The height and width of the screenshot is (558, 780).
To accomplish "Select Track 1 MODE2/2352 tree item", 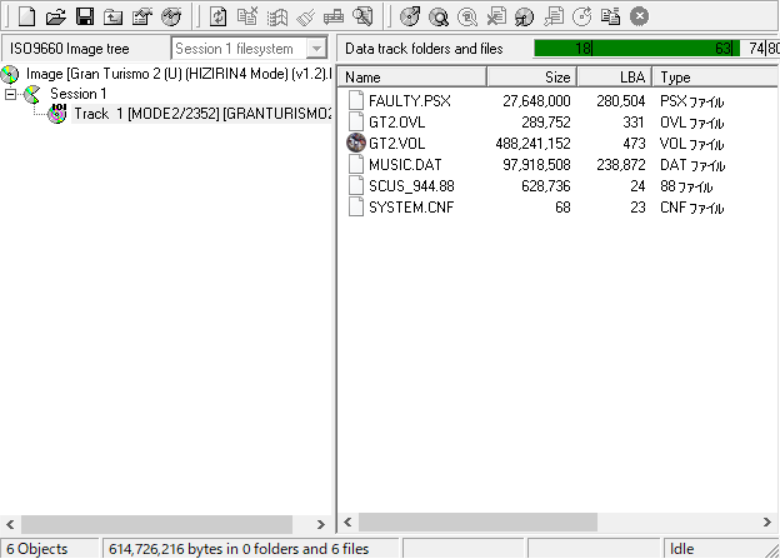I will tap(202, 113).
